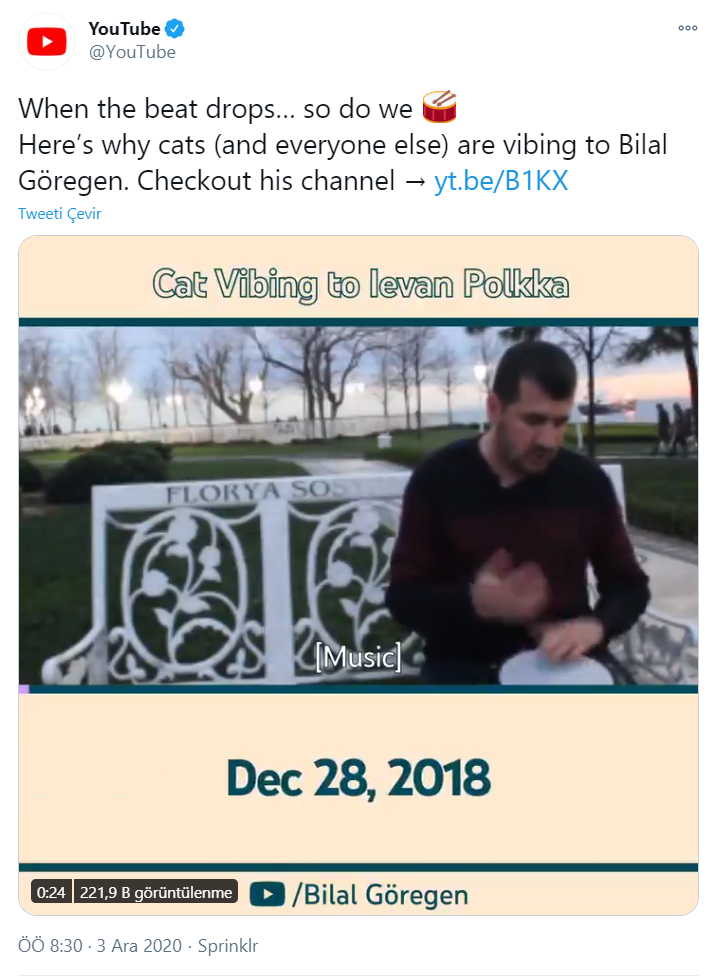Viewport: 714px width, 976px height.
Task: Click Tweeti Çevir to translate tweet
Action: pyautogui.click(x=59, y=214)
